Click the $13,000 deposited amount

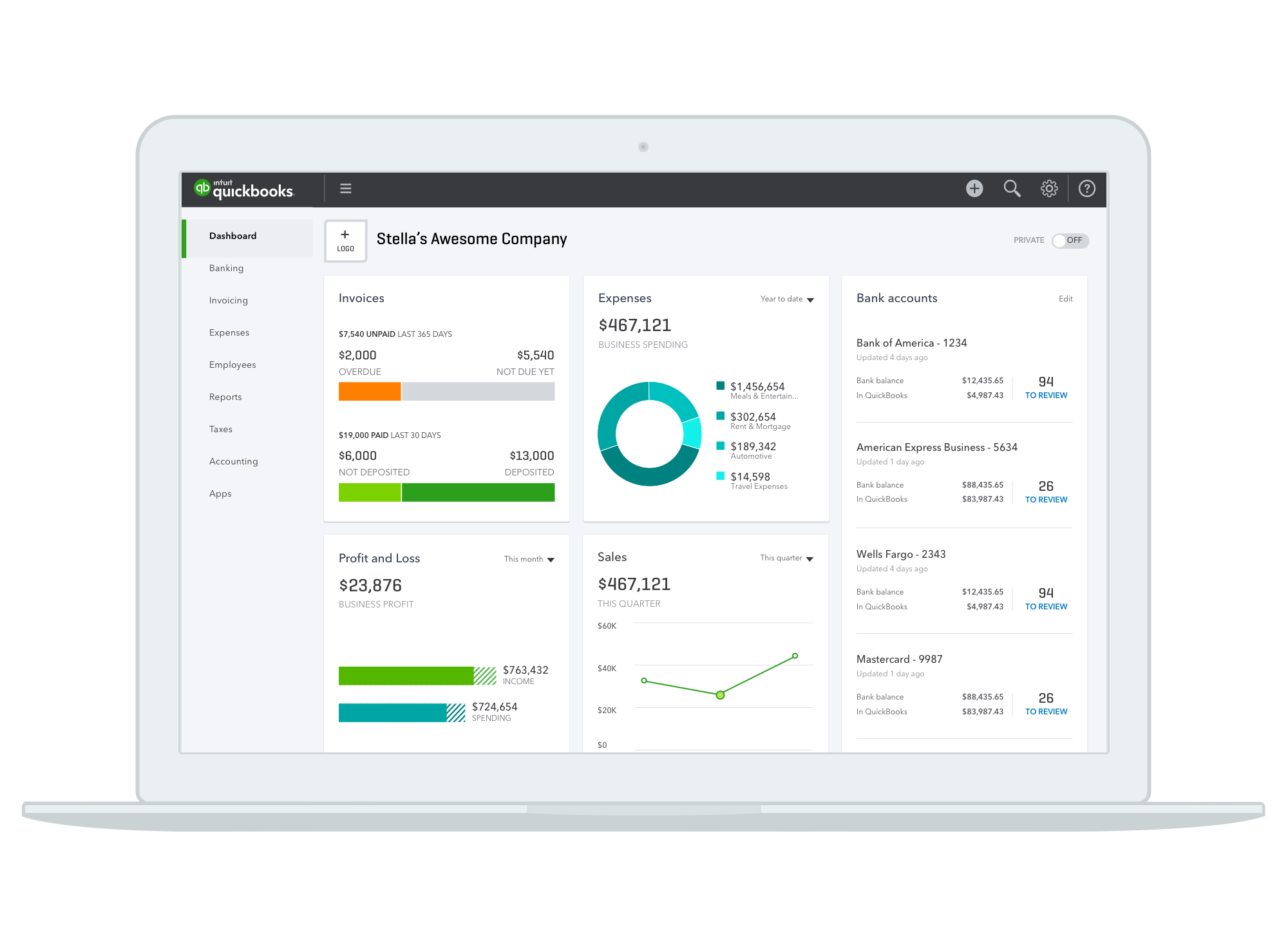tap(531, 455)
